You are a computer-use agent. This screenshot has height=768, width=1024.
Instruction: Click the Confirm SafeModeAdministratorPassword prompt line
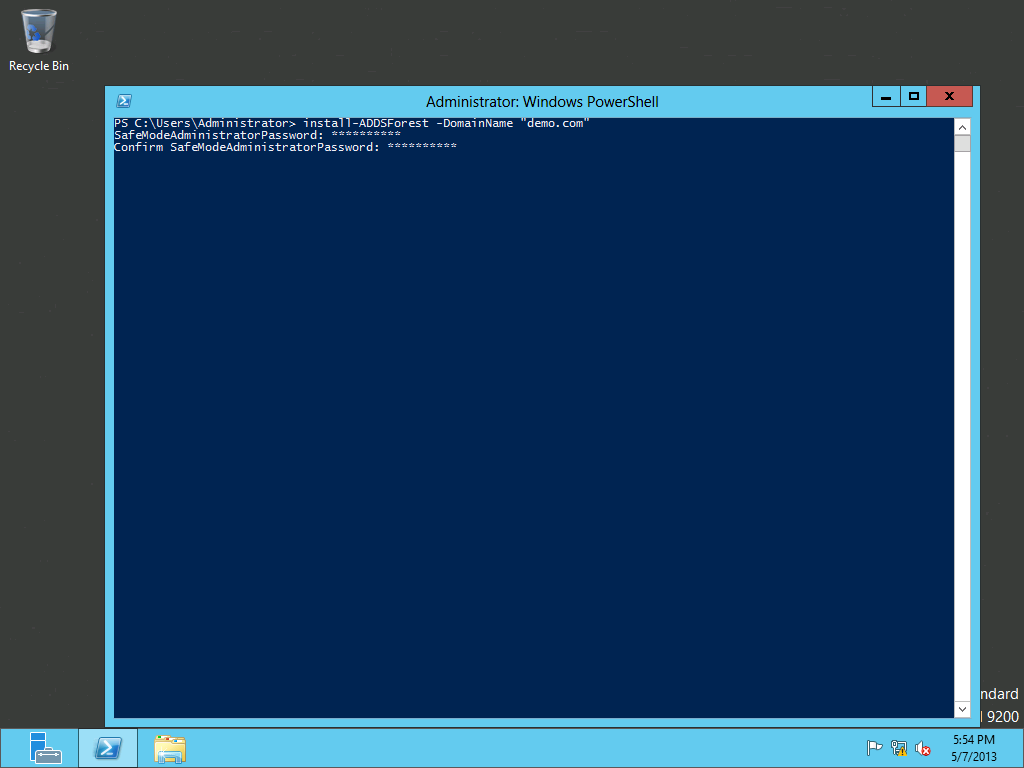point(285,147)
